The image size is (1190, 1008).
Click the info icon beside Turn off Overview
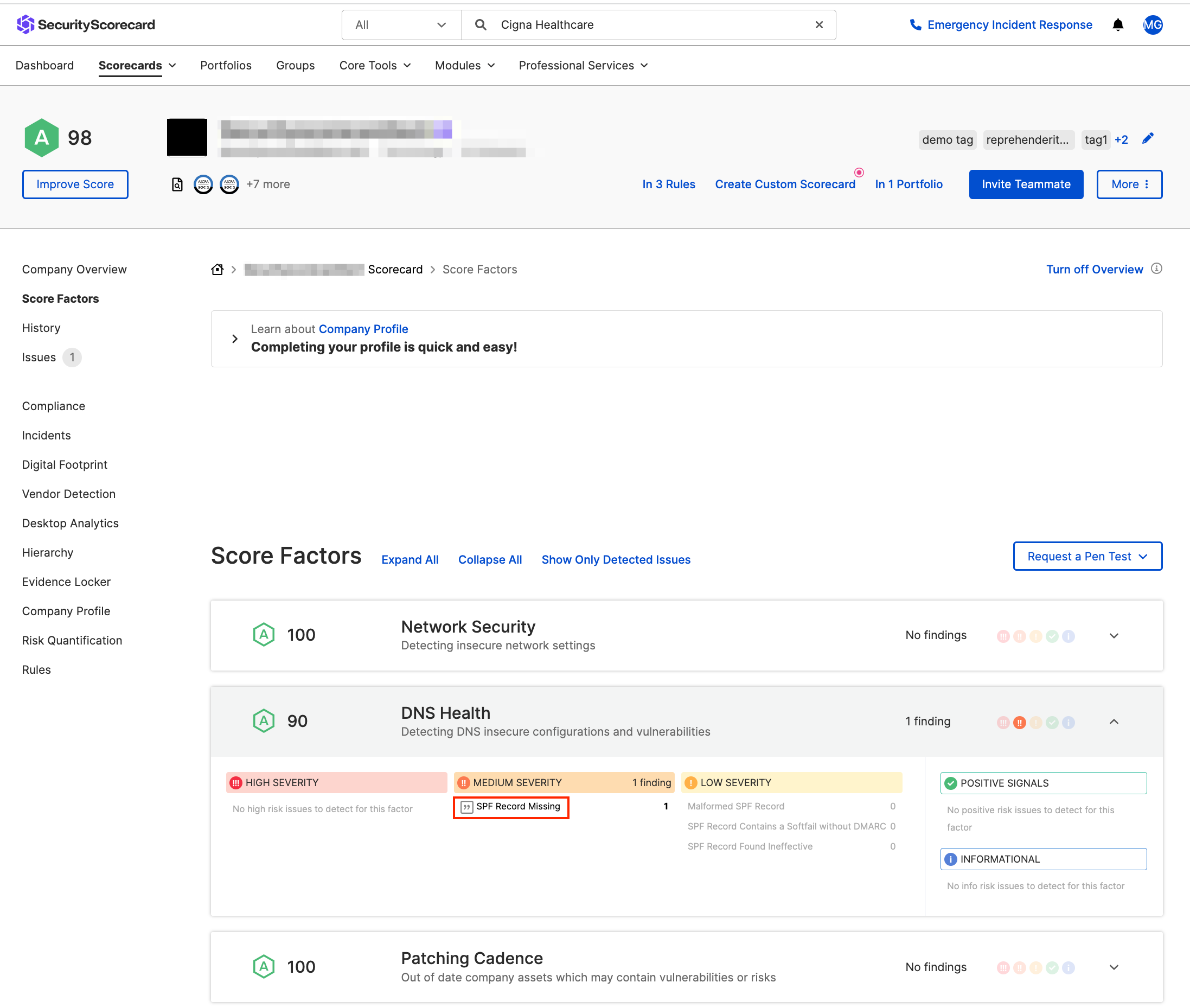[x=1156, y=269]
